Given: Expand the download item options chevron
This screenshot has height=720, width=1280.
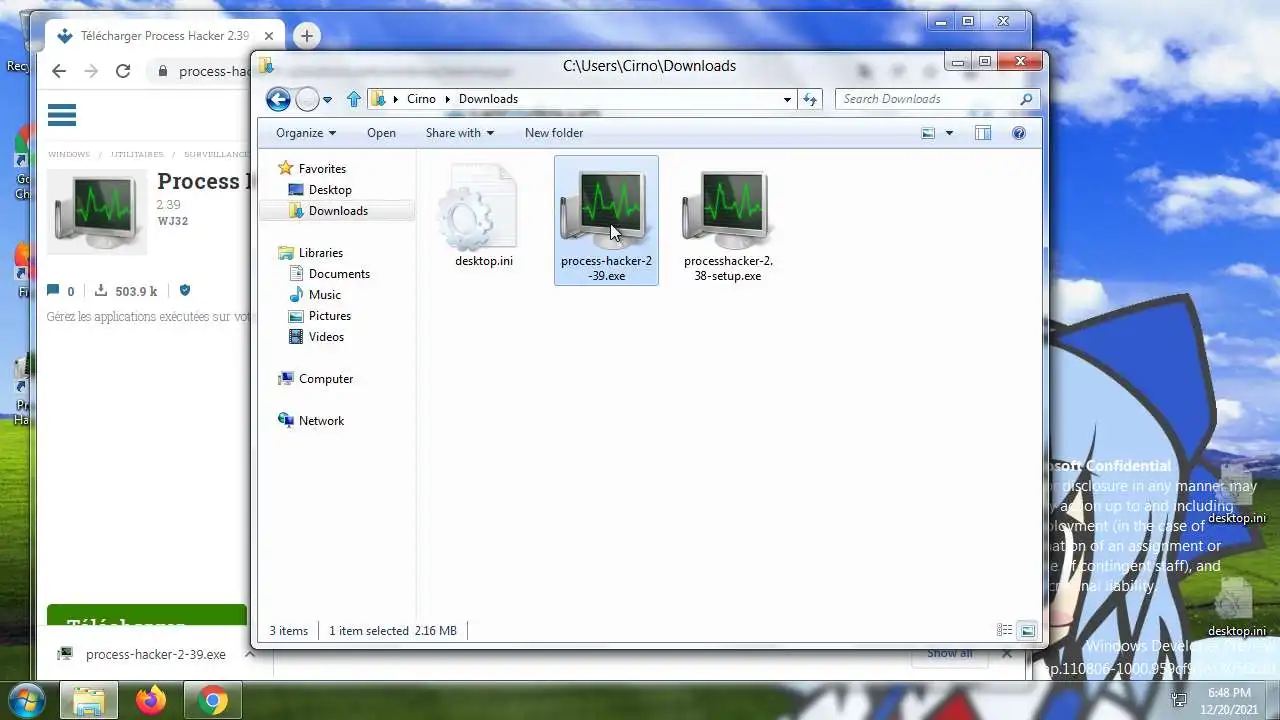Looking at the screenshot, I should tap(250, 654).
